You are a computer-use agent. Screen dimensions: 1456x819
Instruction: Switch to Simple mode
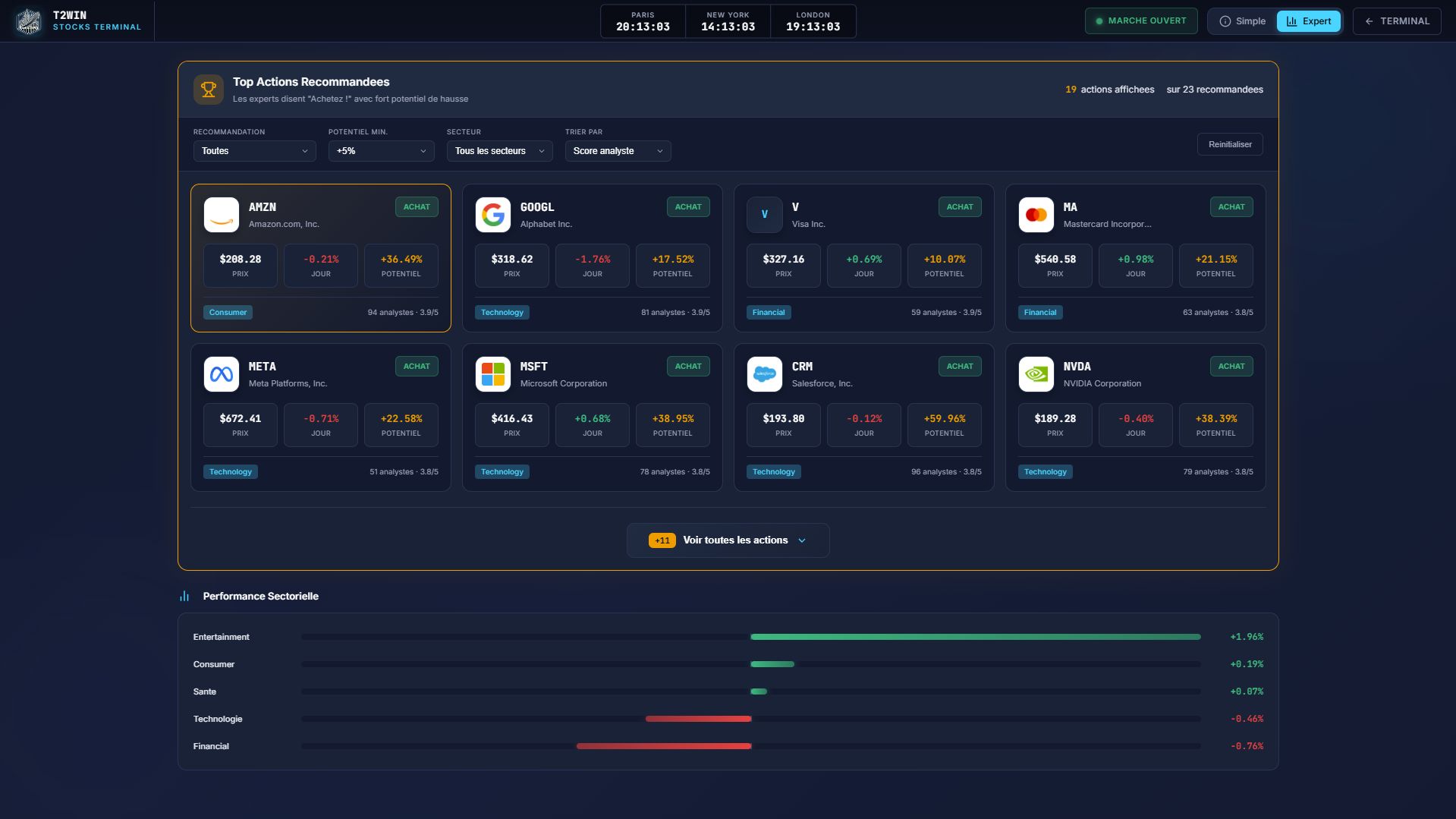(x=1242, y=21)
